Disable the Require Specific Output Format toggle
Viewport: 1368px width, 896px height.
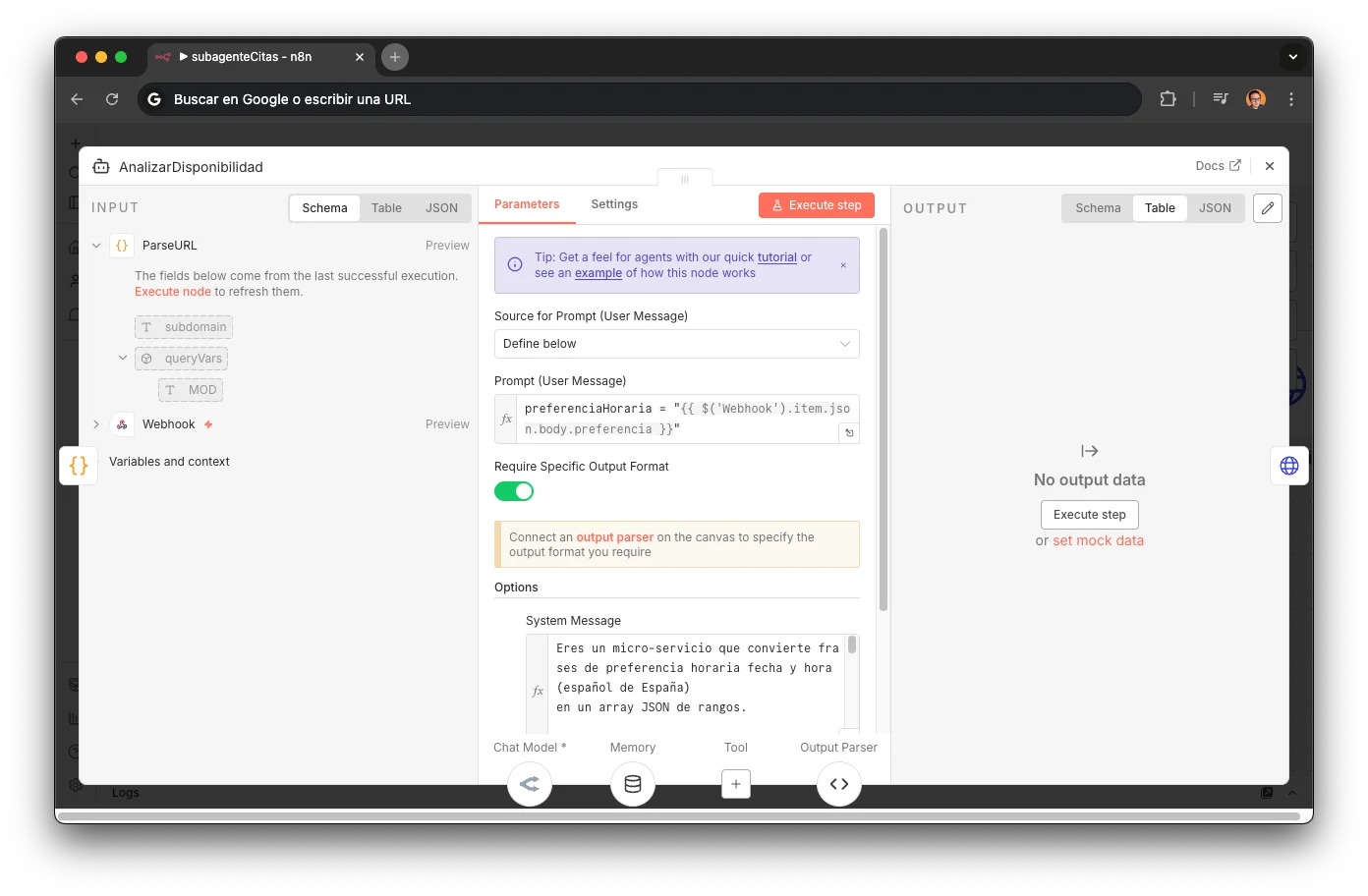[514, 490]
